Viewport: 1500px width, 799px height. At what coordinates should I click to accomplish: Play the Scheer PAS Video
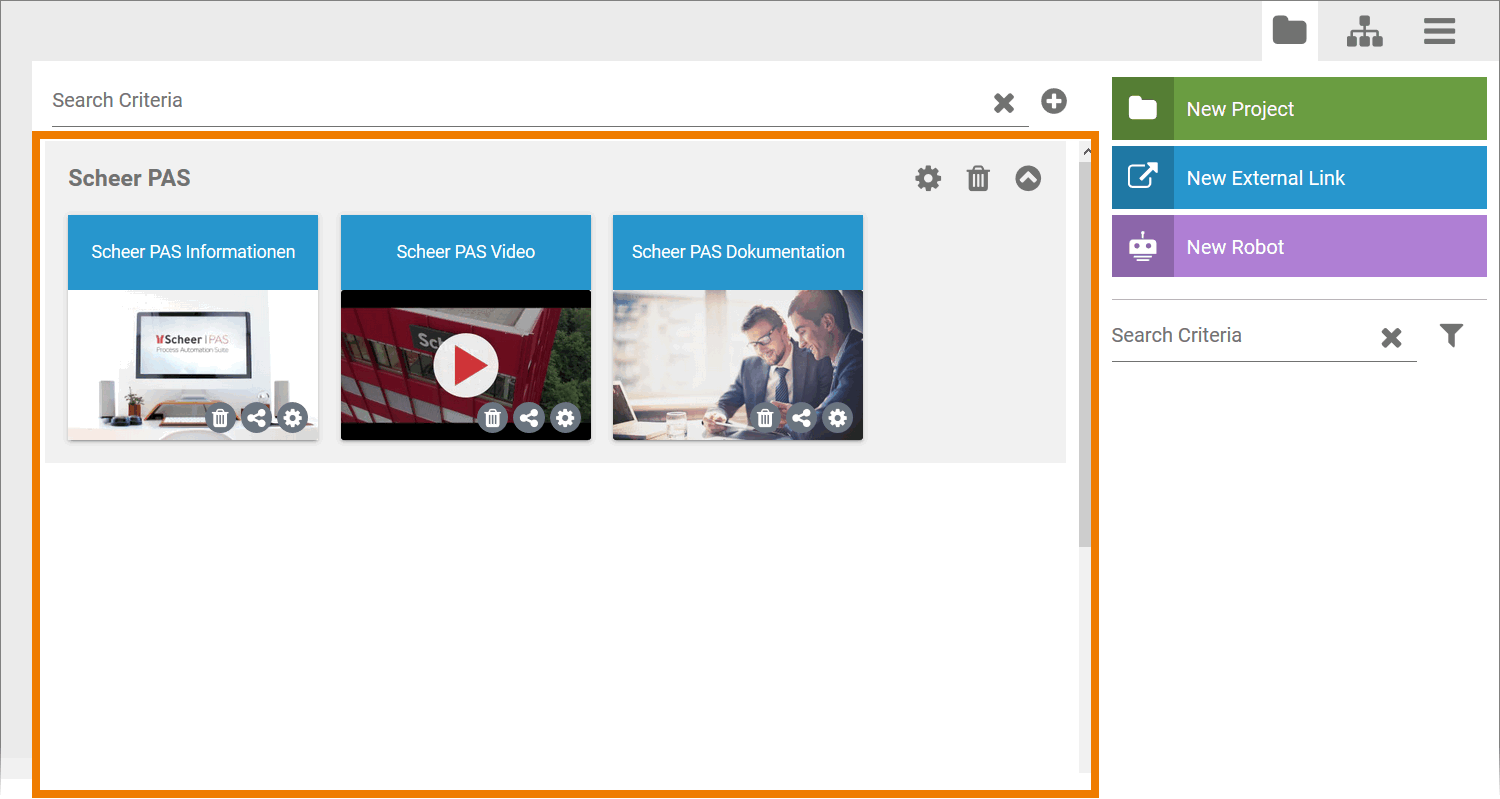[x=466, y=365]
